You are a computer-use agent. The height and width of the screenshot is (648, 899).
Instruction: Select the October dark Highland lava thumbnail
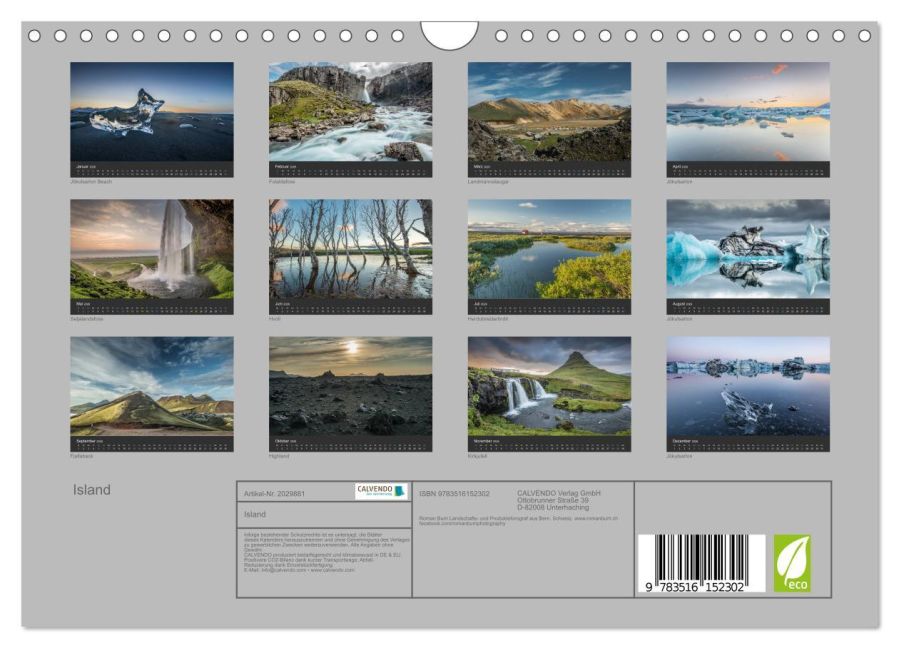351,386
